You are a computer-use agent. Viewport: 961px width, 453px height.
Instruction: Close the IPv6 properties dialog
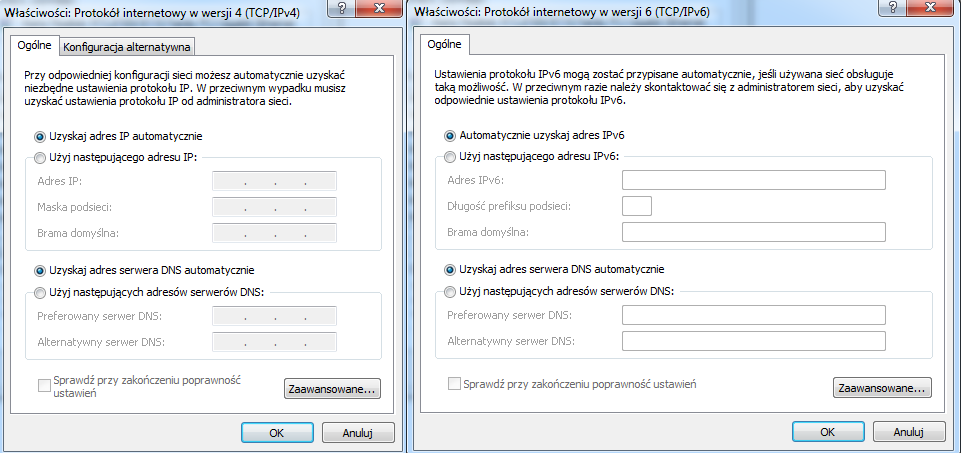pos(931,7)
